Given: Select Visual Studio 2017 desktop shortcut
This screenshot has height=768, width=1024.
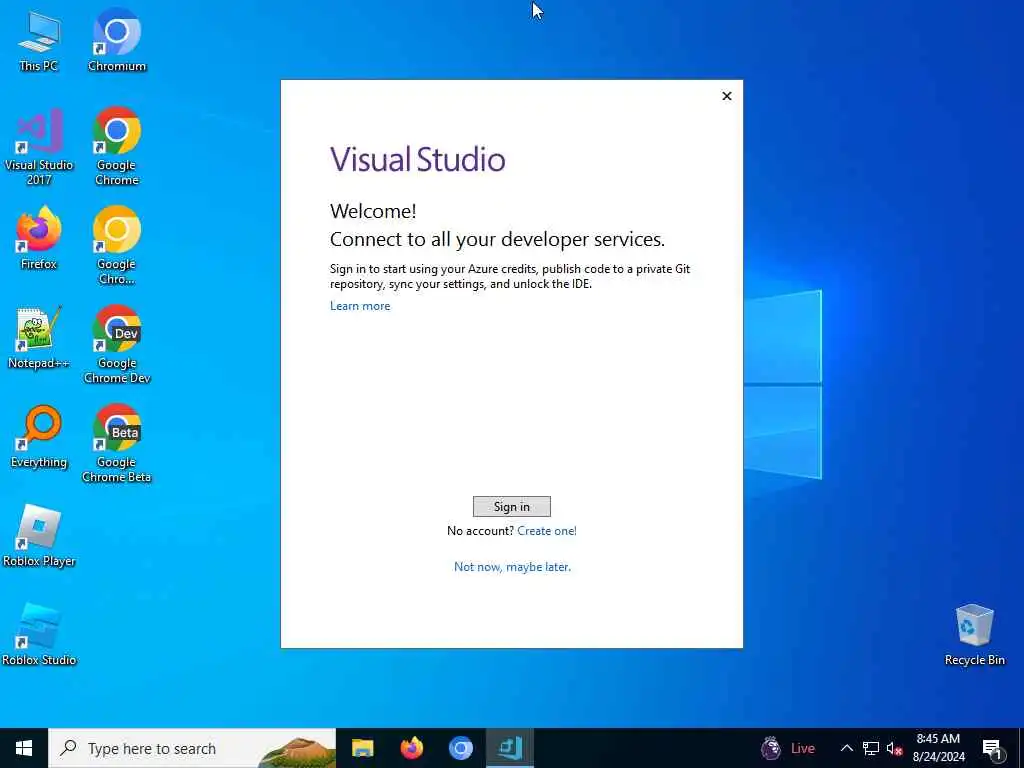Looking at the screenshot, I should (x=39, y=147).
